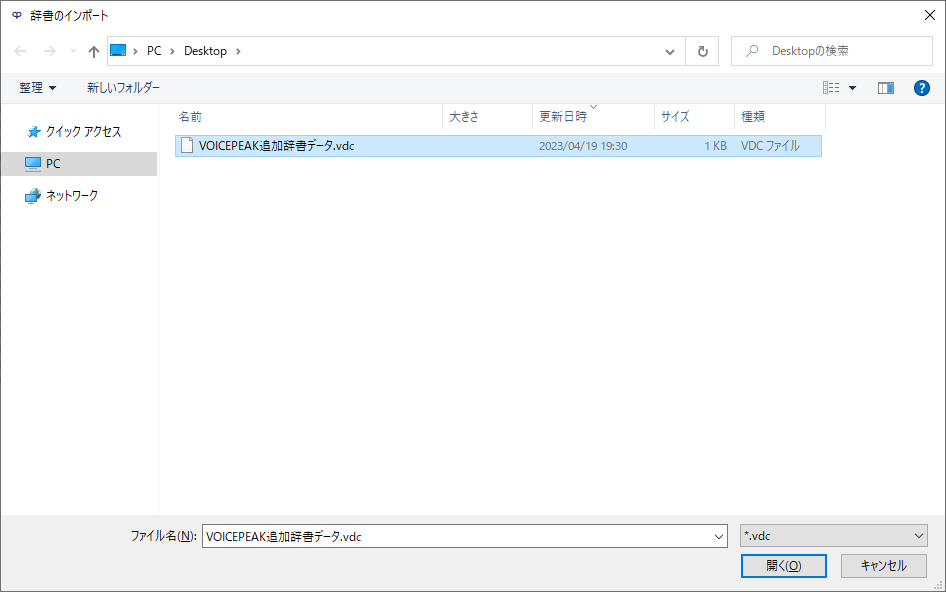
Task: Go forward with the right arrow
Action: click(49, 51)
